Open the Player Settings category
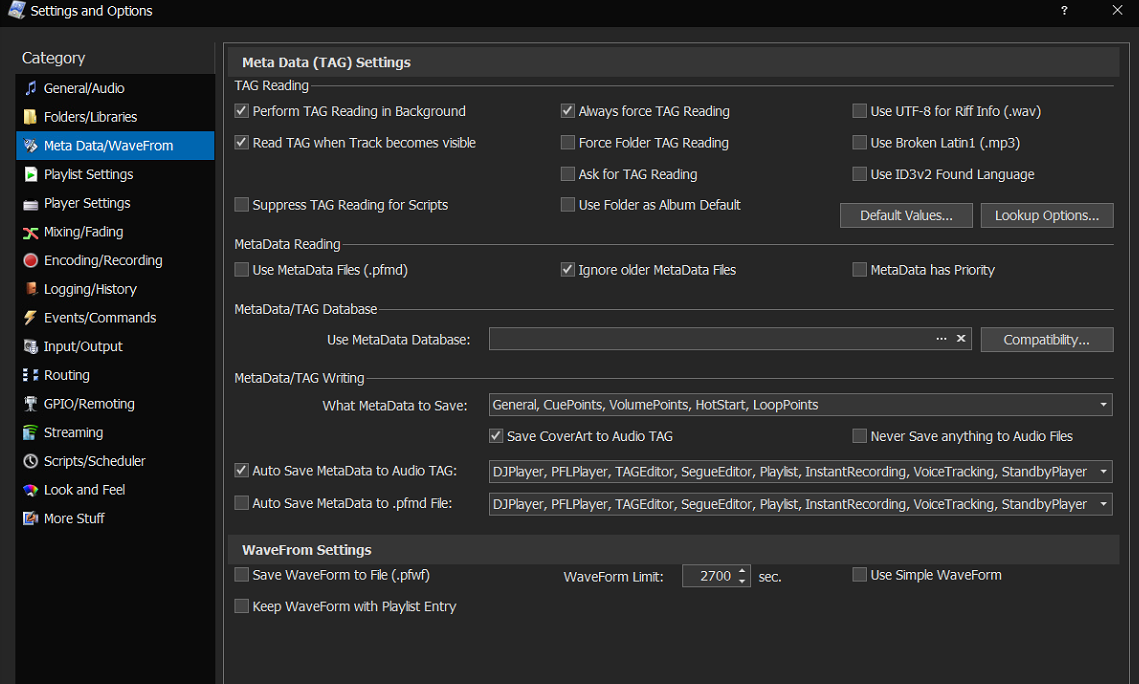Screen dimensions: 1139x684 click(x=87, y=203)
